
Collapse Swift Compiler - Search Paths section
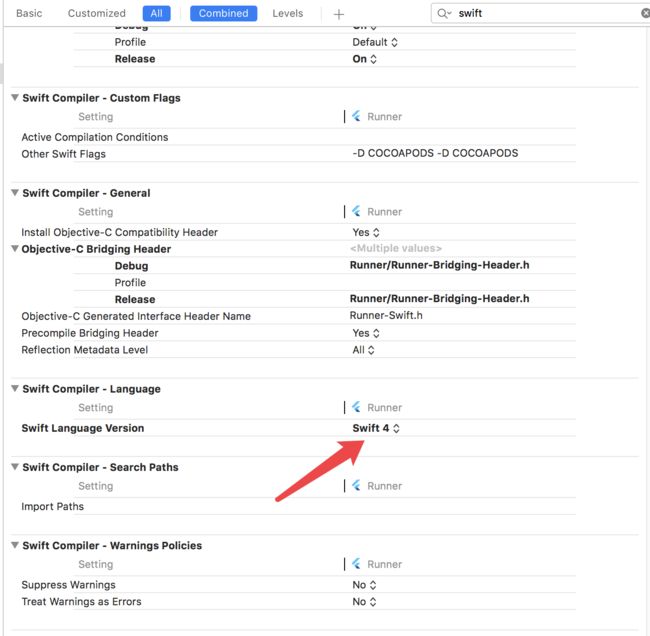point(15,466)
